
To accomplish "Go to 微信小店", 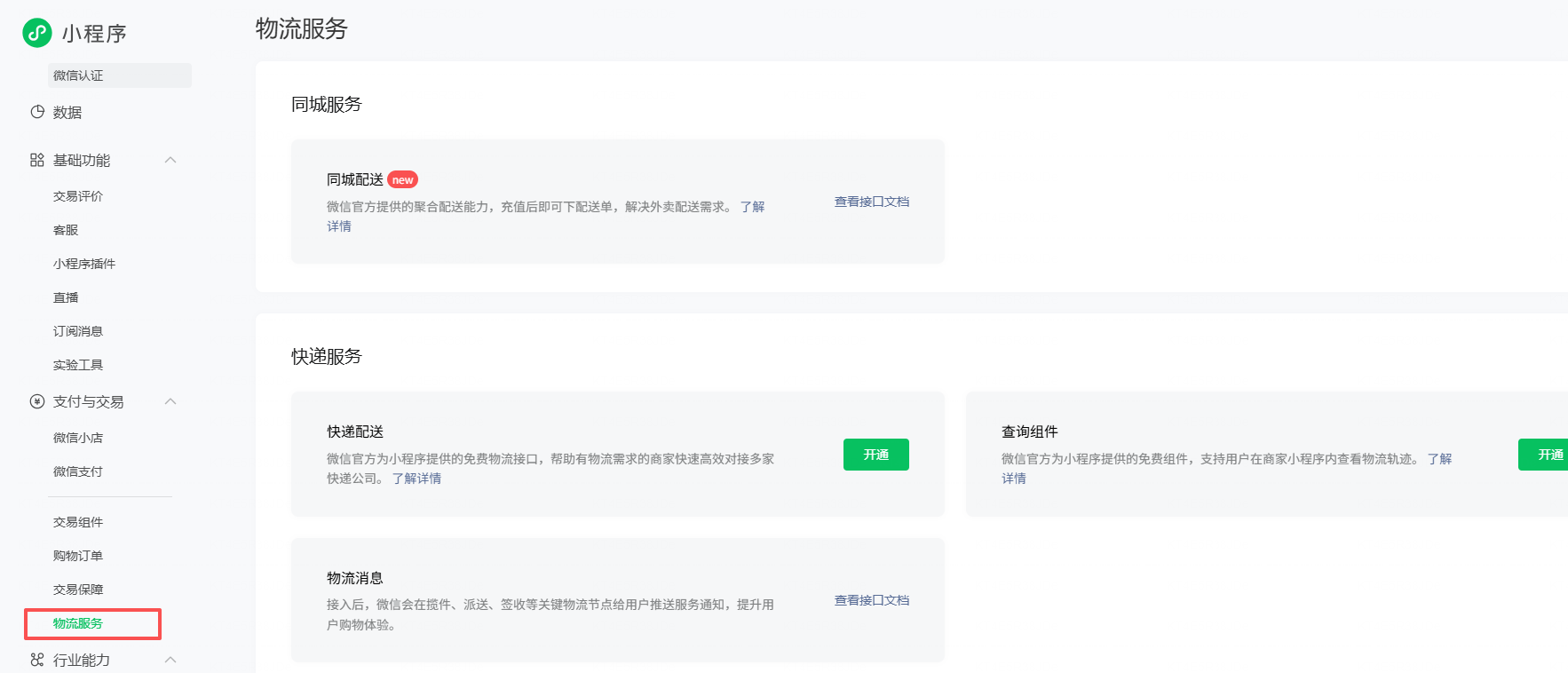I will [x=78, y=438].
